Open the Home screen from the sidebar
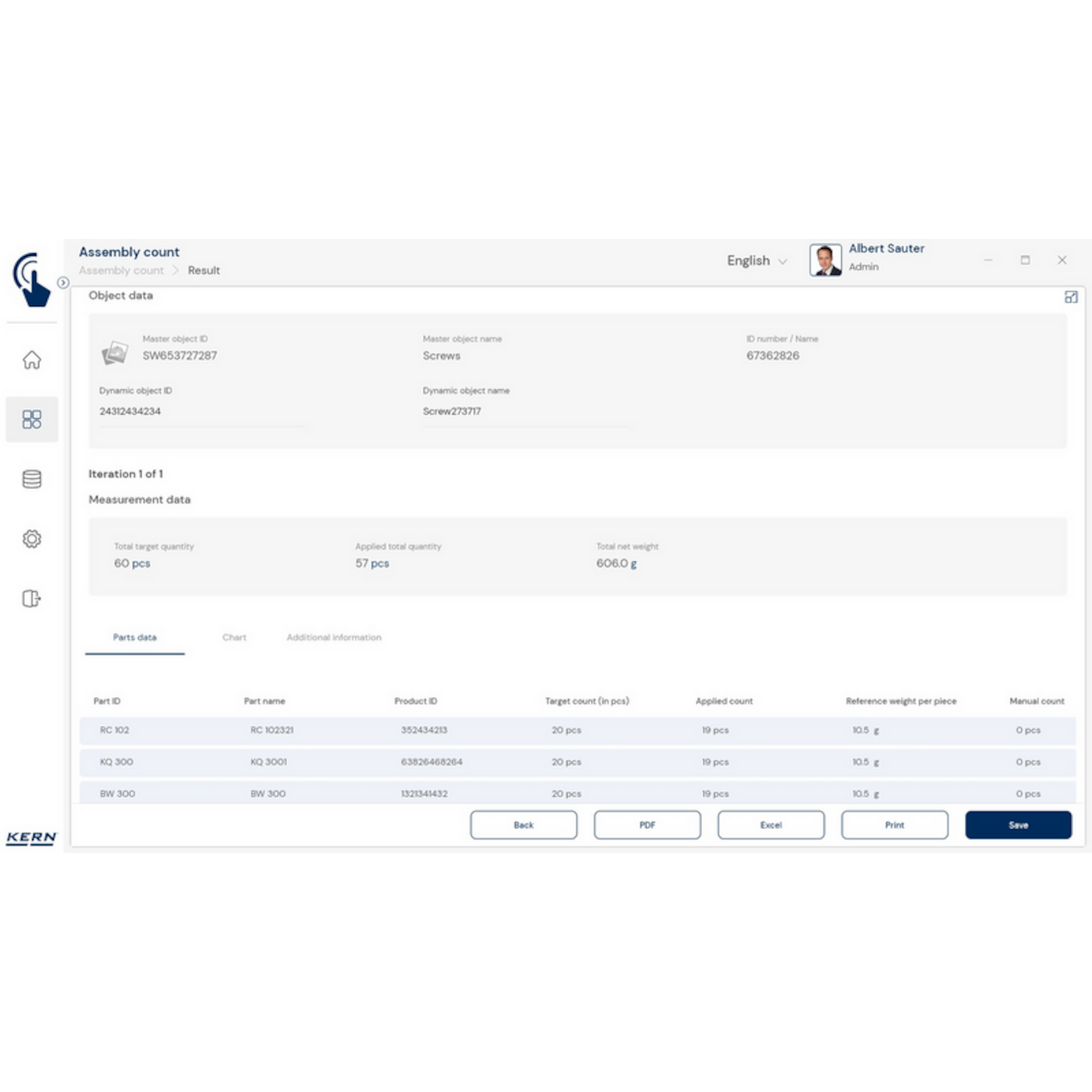This screenshot has width=1092, height=1092. 32,361
